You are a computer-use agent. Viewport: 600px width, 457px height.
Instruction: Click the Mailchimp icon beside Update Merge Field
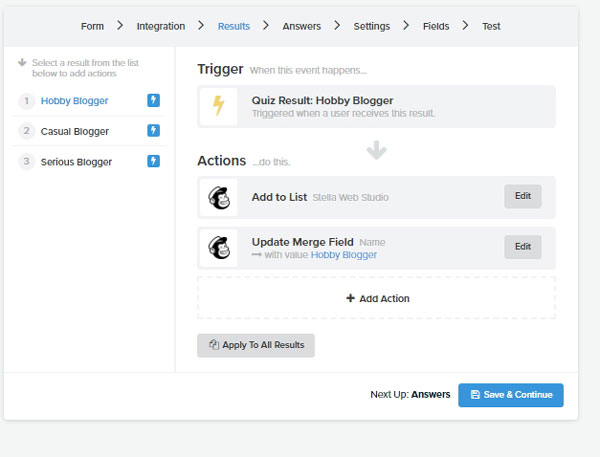point(219,248)
